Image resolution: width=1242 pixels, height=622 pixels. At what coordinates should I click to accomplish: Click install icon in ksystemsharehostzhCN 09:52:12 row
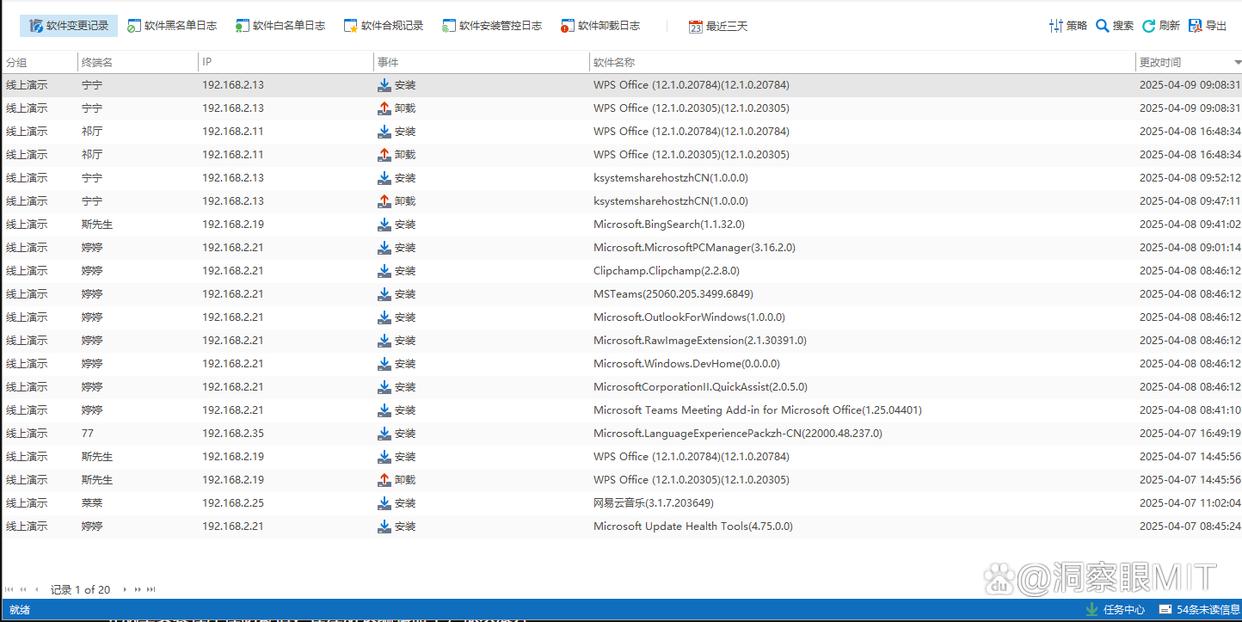384,178
